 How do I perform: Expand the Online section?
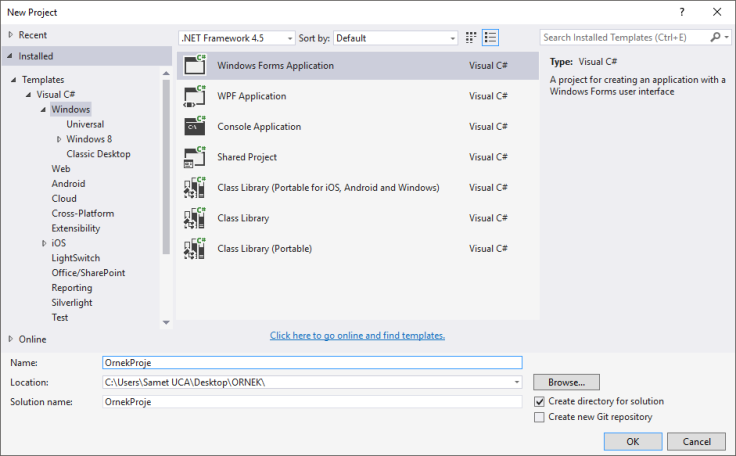pos(11,339)
